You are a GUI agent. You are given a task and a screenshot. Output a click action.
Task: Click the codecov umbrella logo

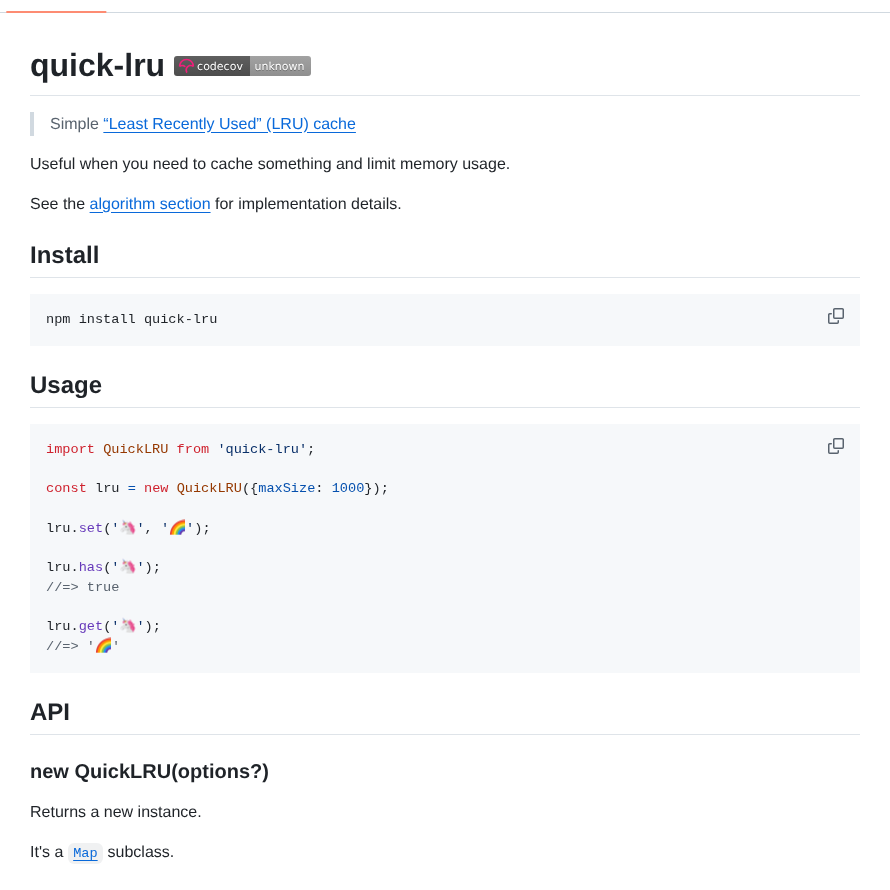tap(186, 66)
